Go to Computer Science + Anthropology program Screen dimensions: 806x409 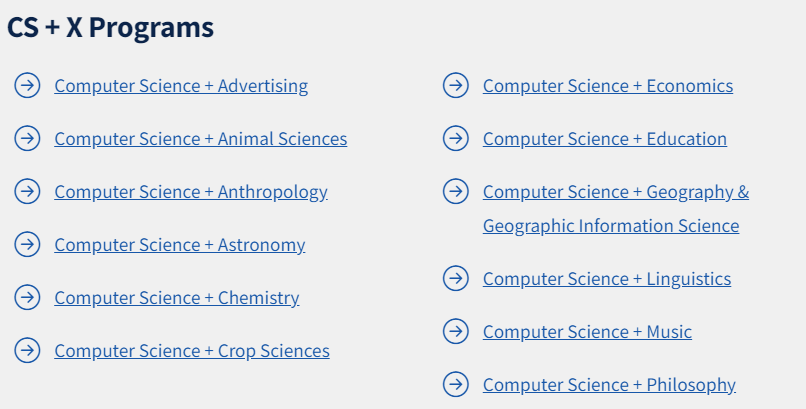coord(190,192)
